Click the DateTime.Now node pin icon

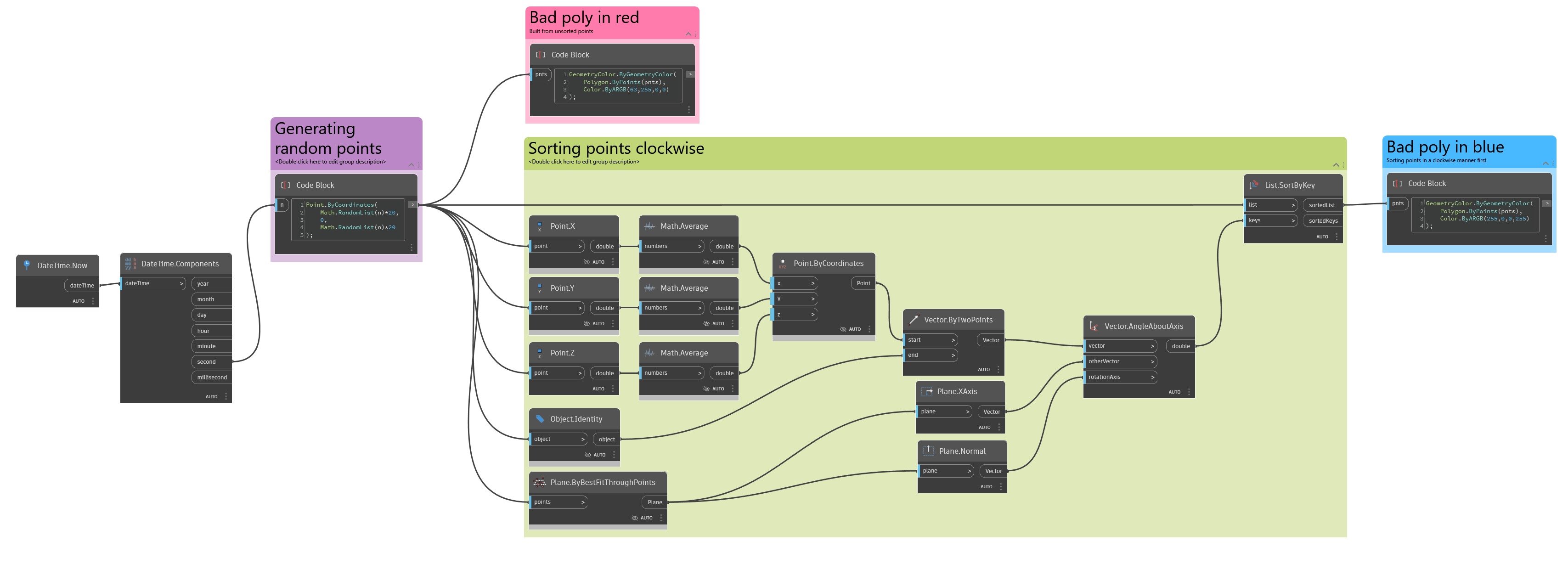tap(26, 265)
